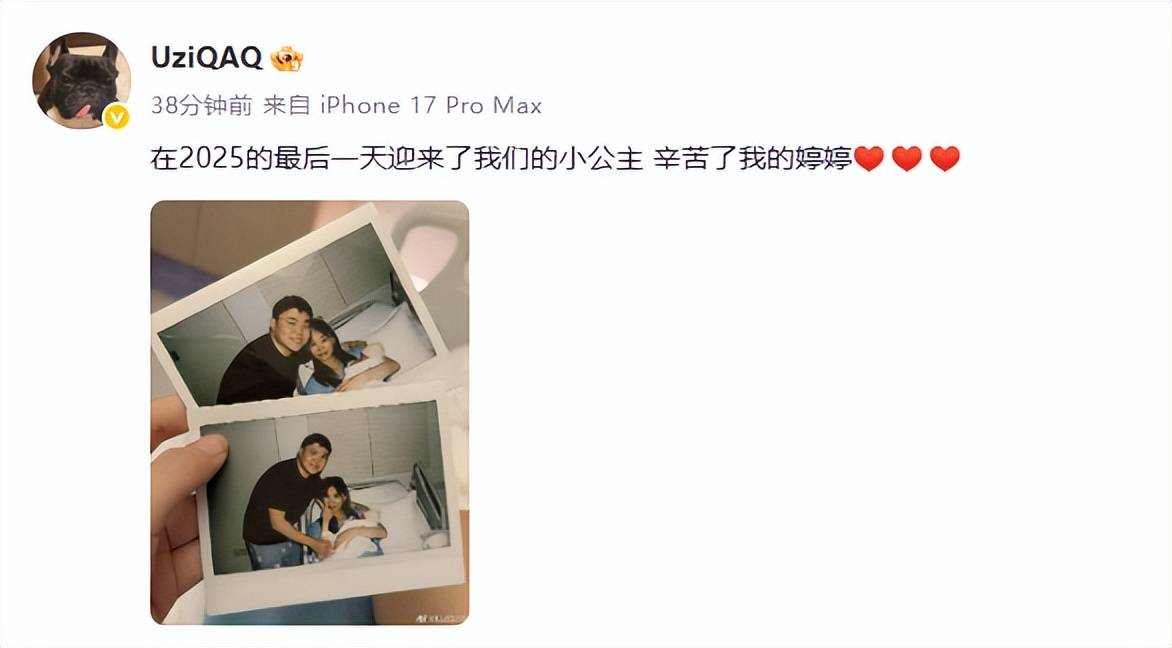The width and height of the screenshot is (1172, 648).
Task: Click the watermark logo in photo corner
Action: point(440,618)
